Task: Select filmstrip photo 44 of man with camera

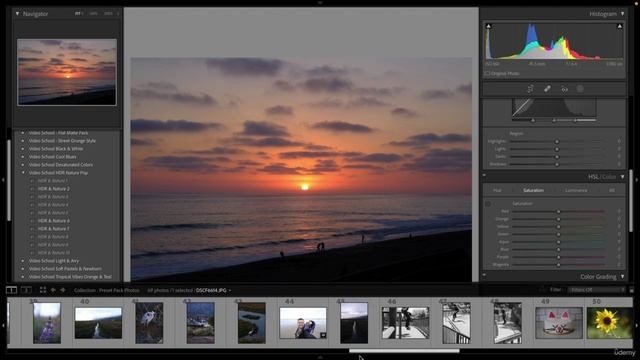Action: coord(303,323)
